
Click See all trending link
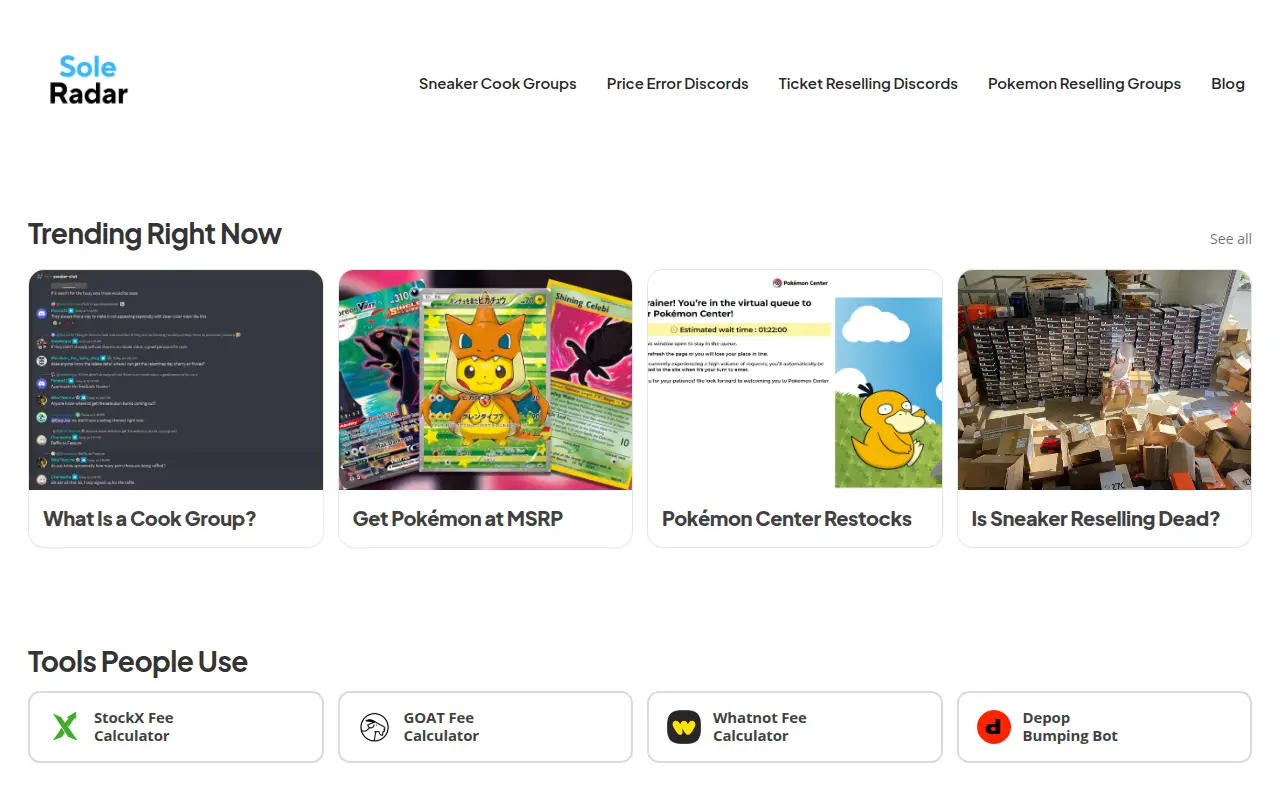[x=1231, y=239]
